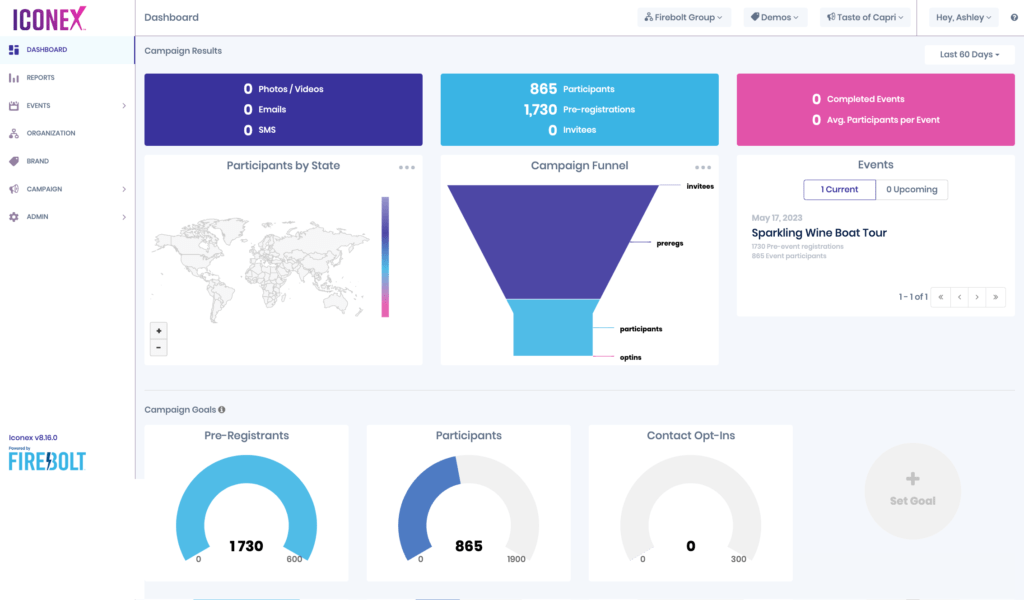Click the Dashboard grid icon in sidebar
Image resolution: width=1024 pixels, height=600 pixels.
pyautogui.click(x=14, y=49)
